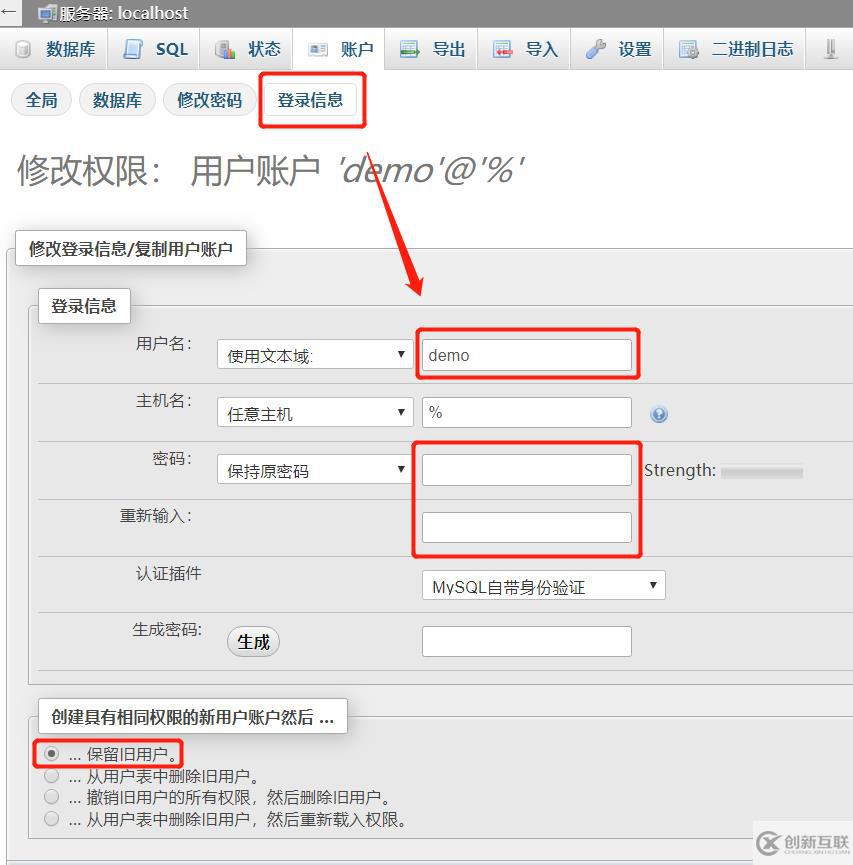The height and width of the screenshot is (865, 853).
Task: Click the binary log icon
Action: (x=689, y=49)
